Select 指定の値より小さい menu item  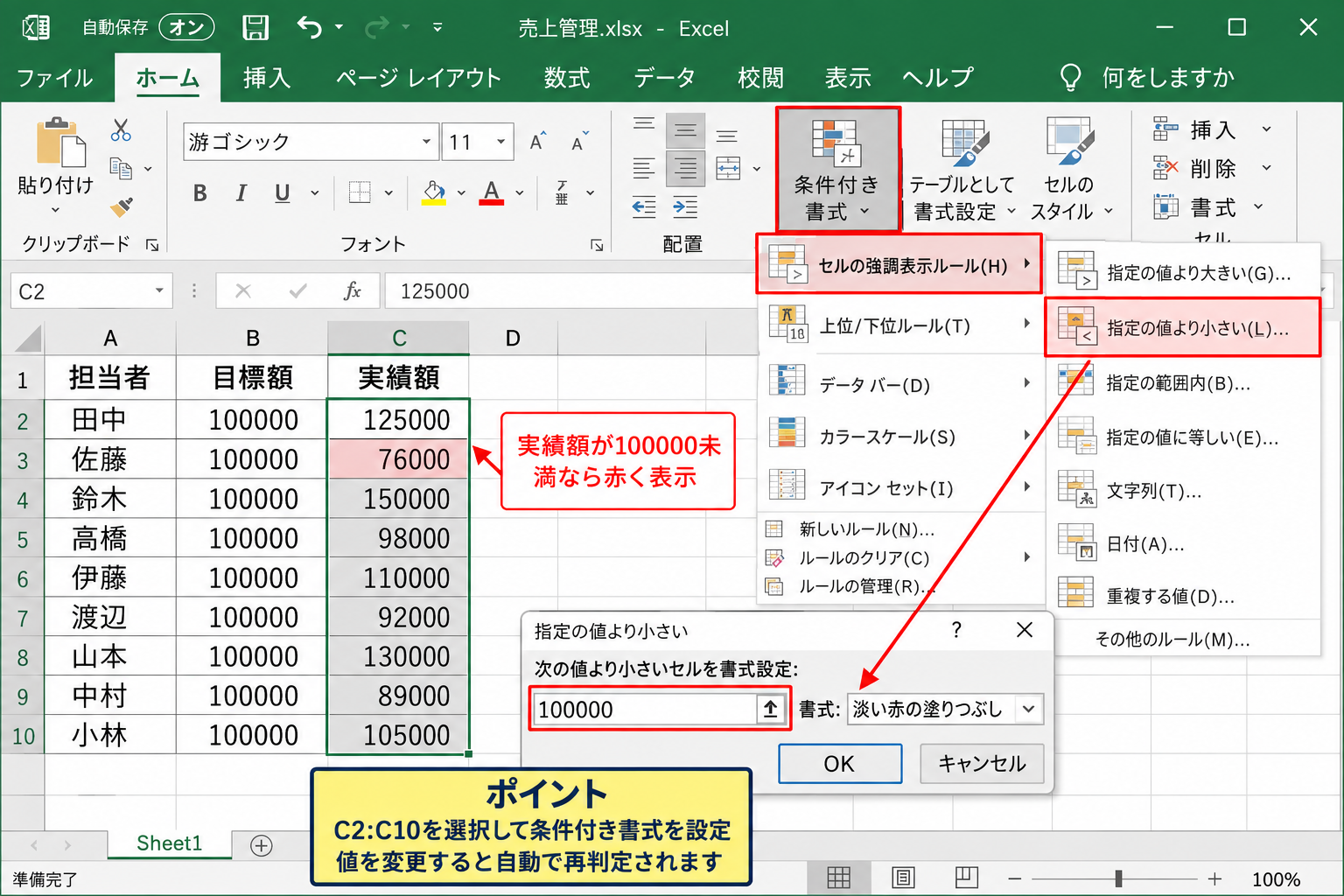1182,327
